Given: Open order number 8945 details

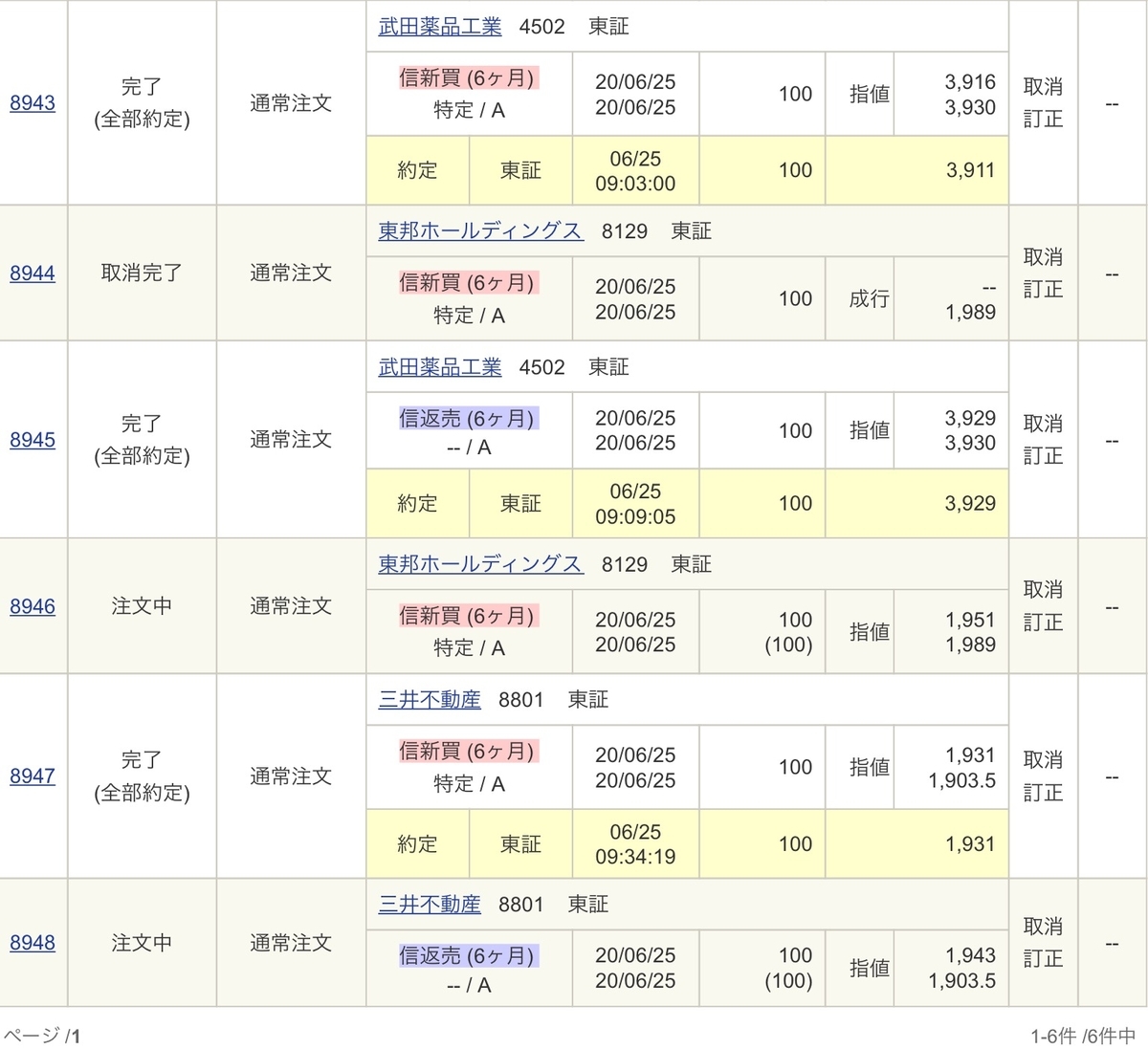Looking at the screenshot, I should 33,440.
